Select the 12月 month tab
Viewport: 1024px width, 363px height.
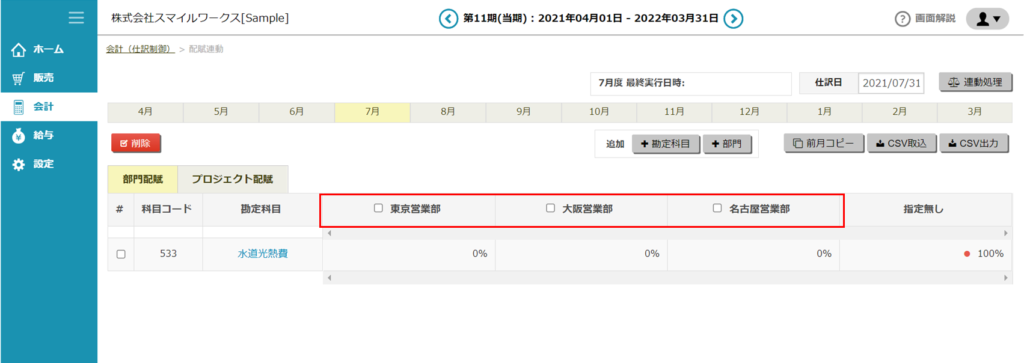[749, 112]
